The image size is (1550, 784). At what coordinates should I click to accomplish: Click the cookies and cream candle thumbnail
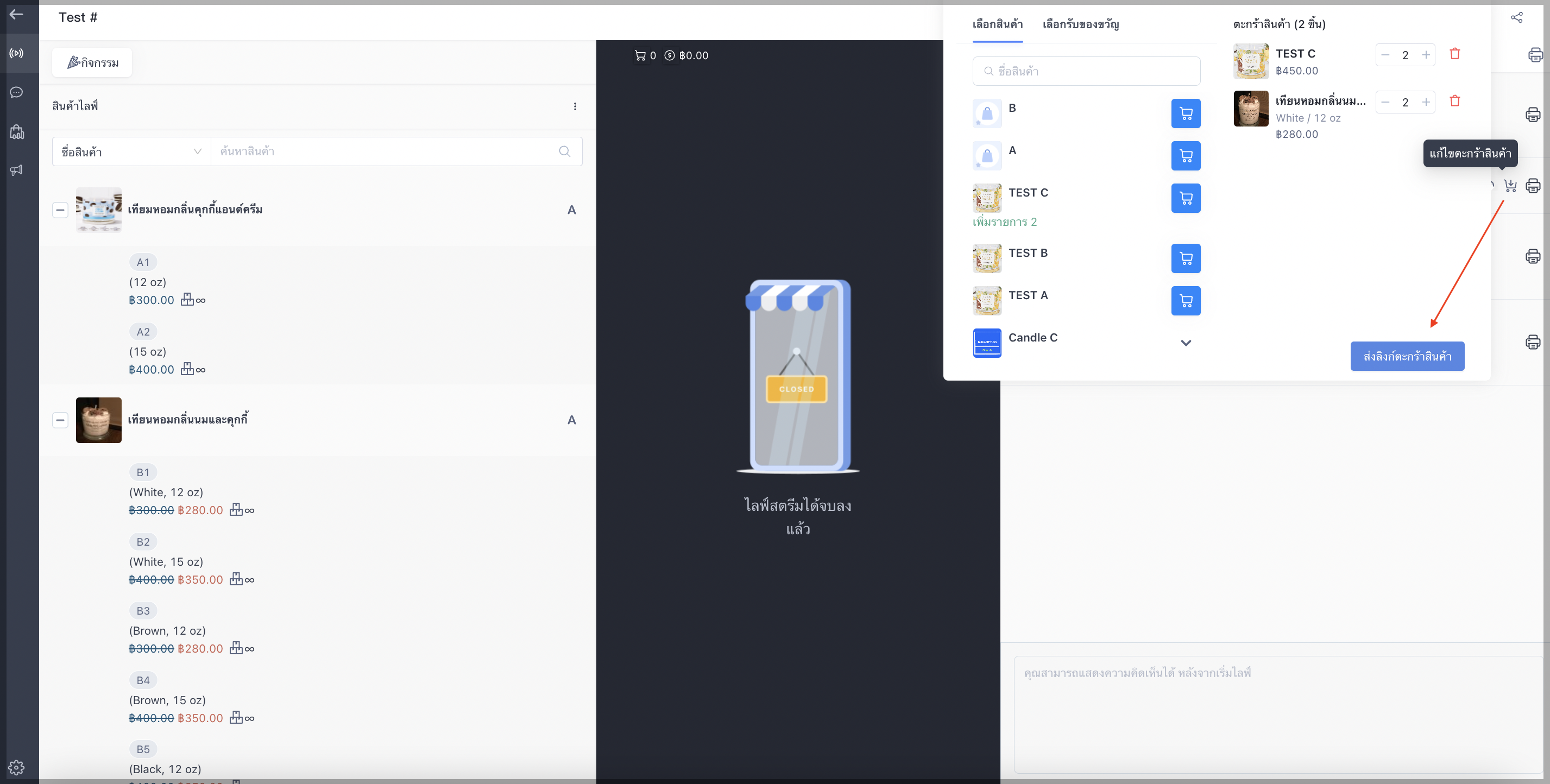point(99,210)
